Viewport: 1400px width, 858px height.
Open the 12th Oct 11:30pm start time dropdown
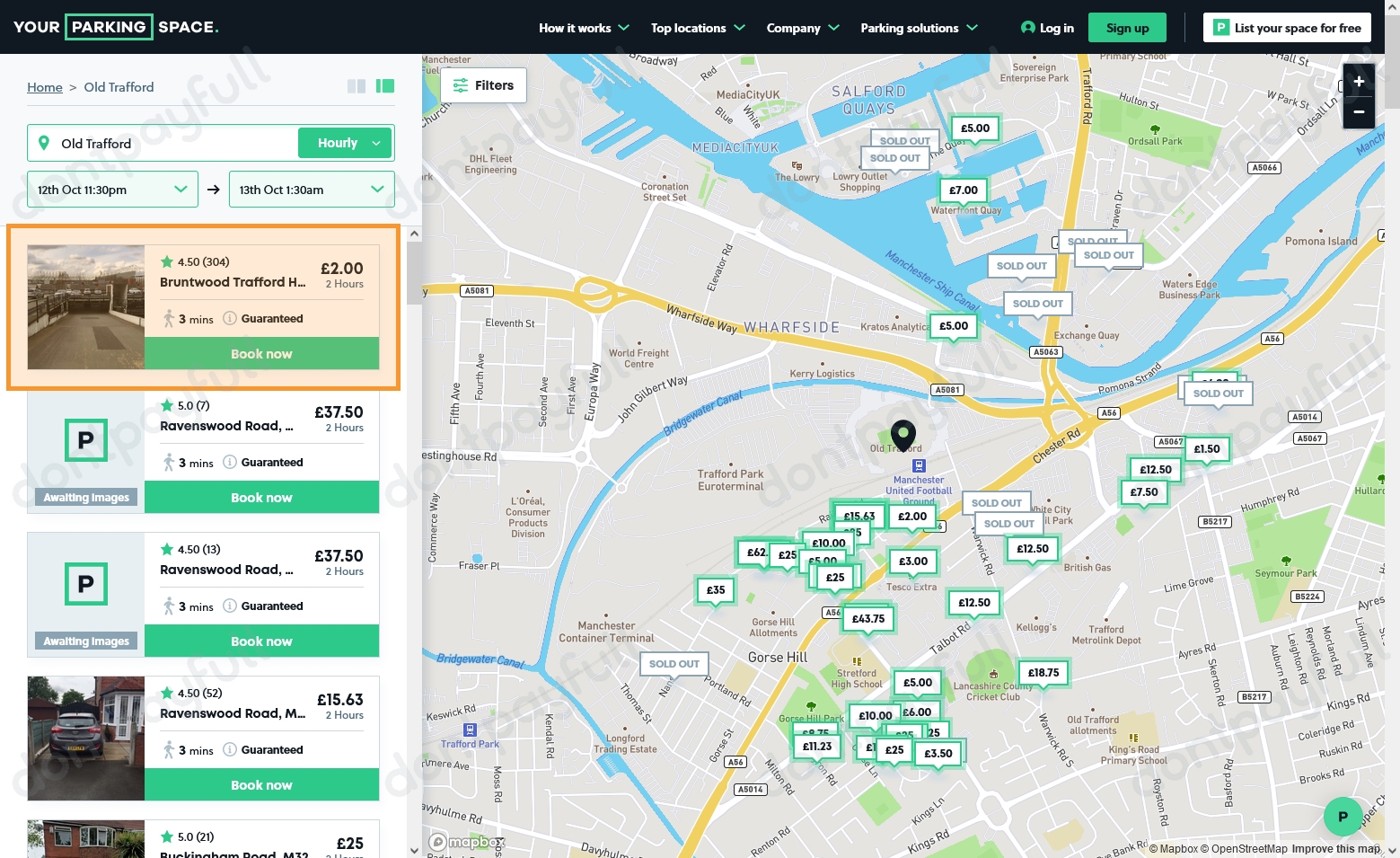coord(112,190)
